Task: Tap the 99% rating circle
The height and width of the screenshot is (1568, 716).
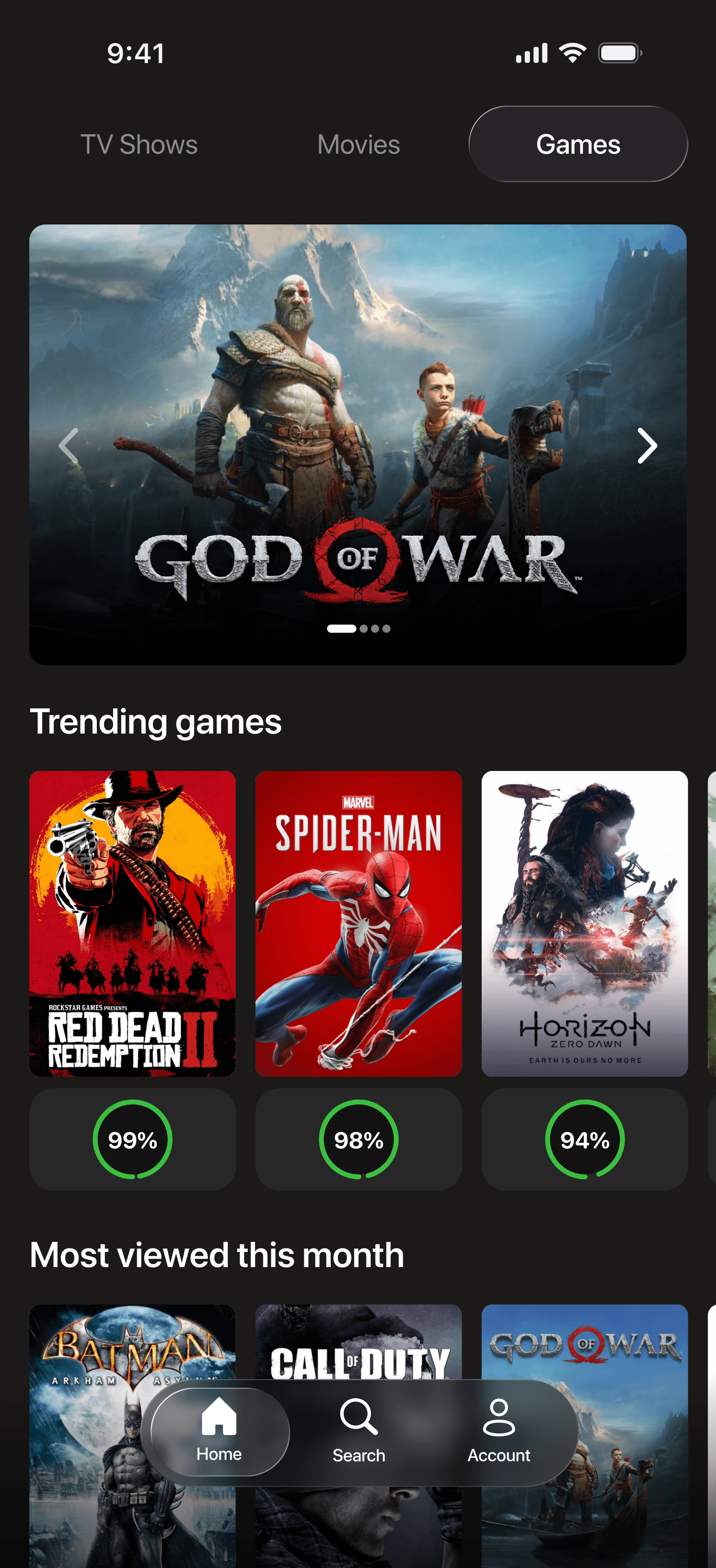Action: tap(133, 1139)
